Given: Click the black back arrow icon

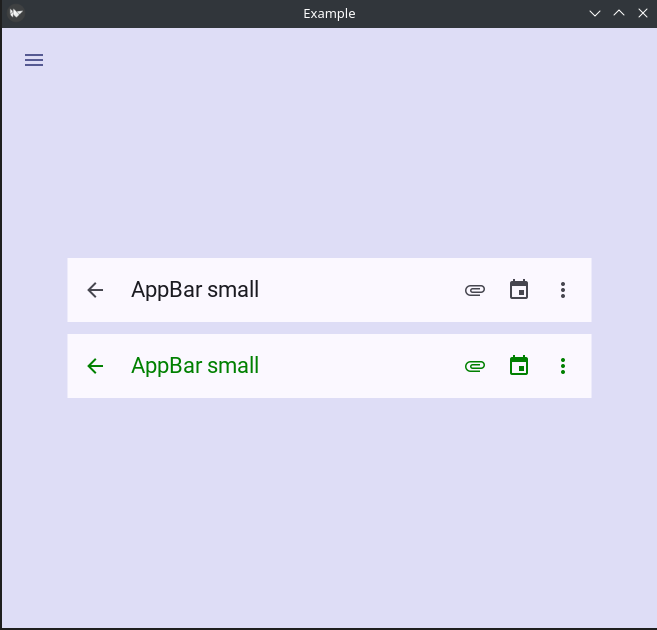Looking at the screenshot, I should pos(95,290).
